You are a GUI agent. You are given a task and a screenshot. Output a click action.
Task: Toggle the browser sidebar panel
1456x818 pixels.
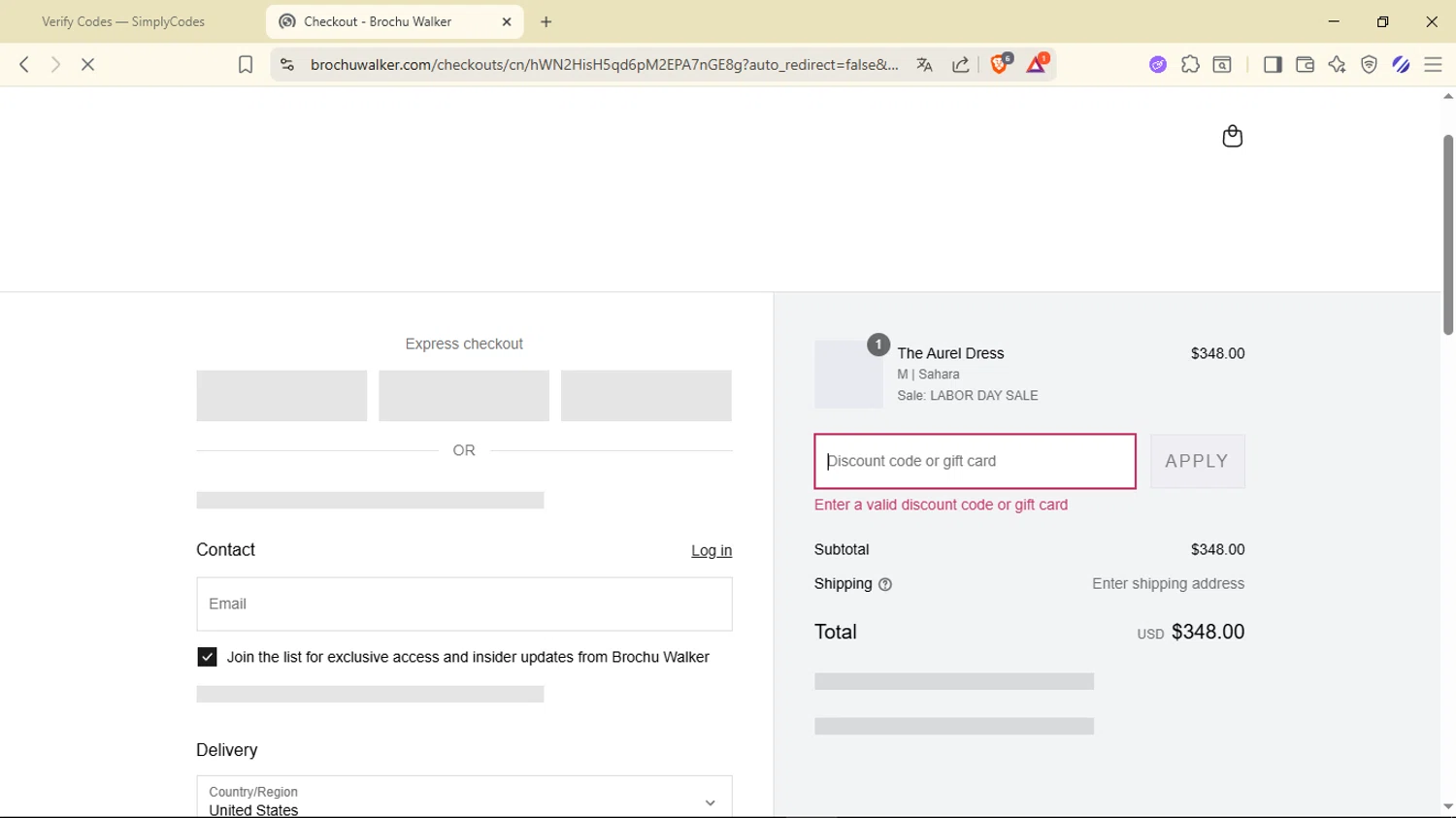[x=1273, y=65]
